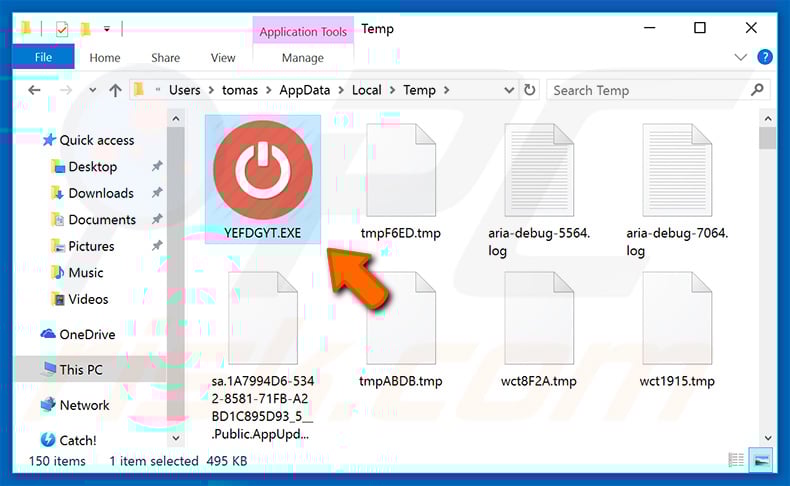
Task: Select the tmpF6ED.tmp file icon
Action: (x=401, y=170)
